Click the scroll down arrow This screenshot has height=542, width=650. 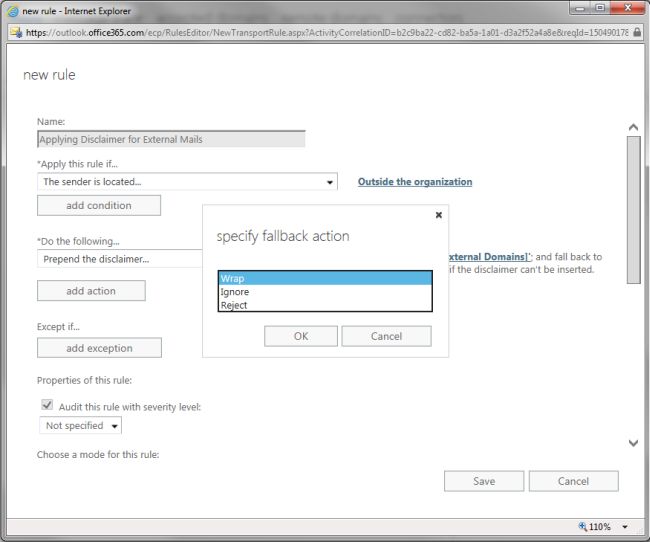point(633,443)
